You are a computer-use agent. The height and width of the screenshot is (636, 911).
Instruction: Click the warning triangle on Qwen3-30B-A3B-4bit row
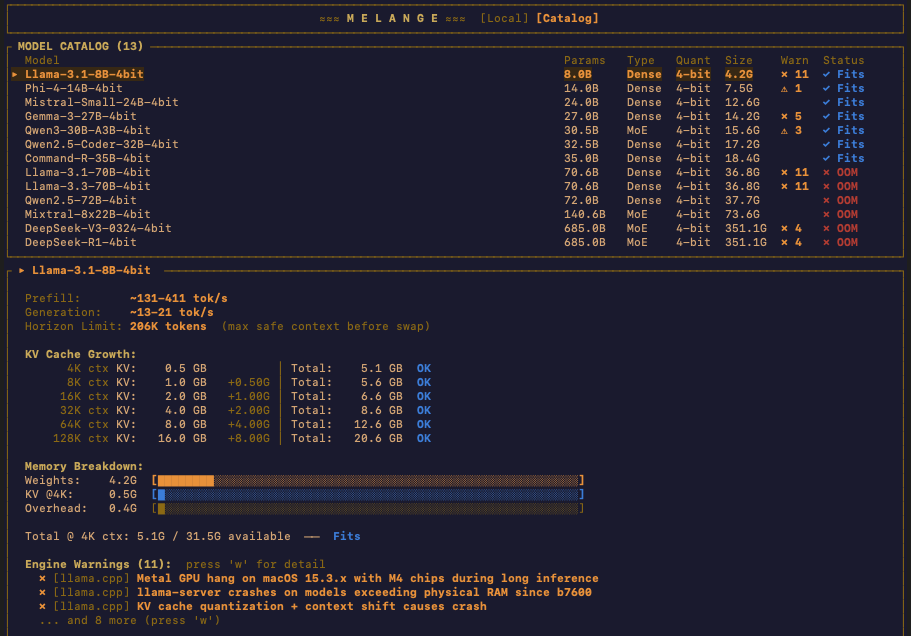pos(785,130)
